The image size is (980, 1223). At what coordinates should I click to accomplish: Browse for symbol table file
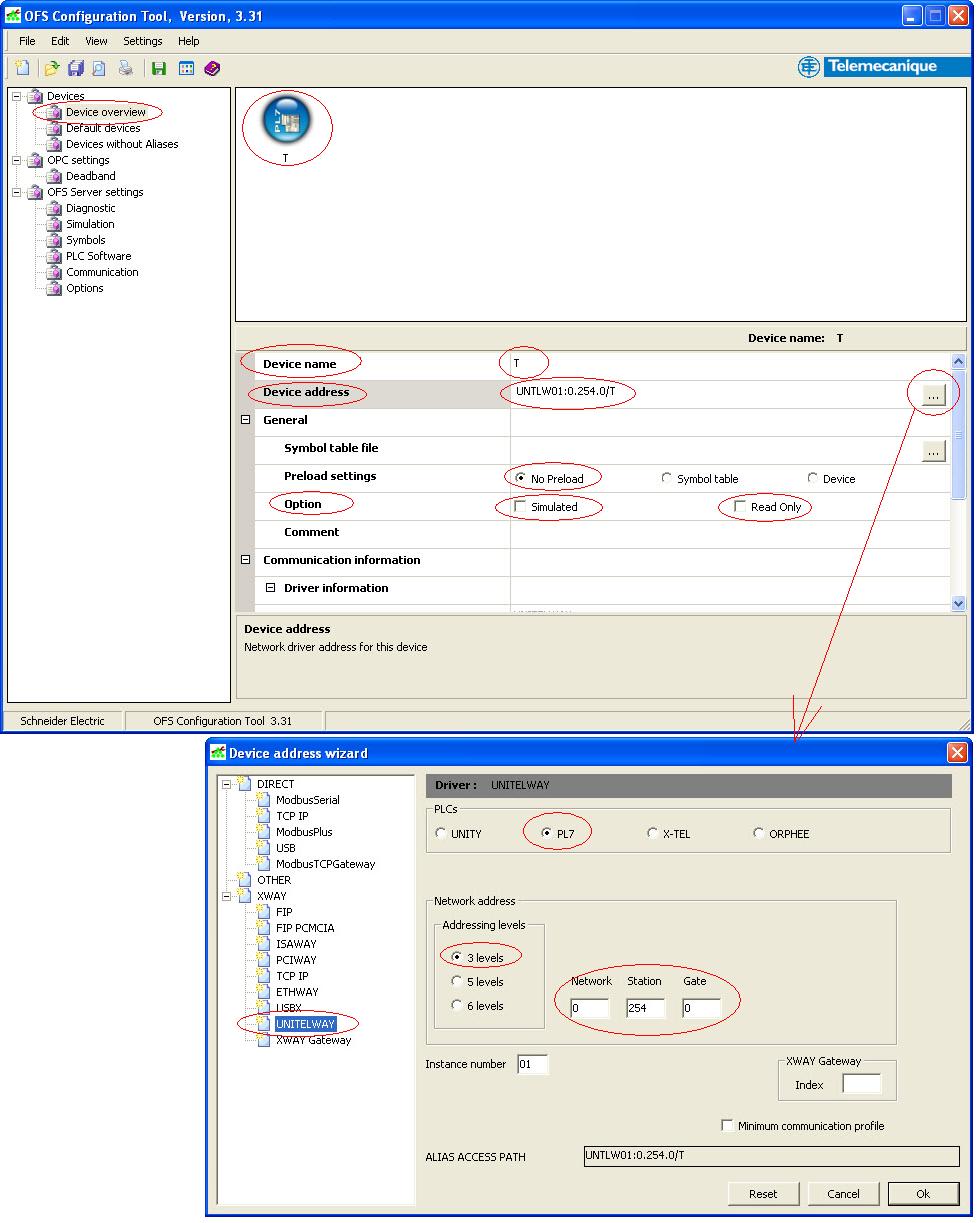click(x=933, y=451)
